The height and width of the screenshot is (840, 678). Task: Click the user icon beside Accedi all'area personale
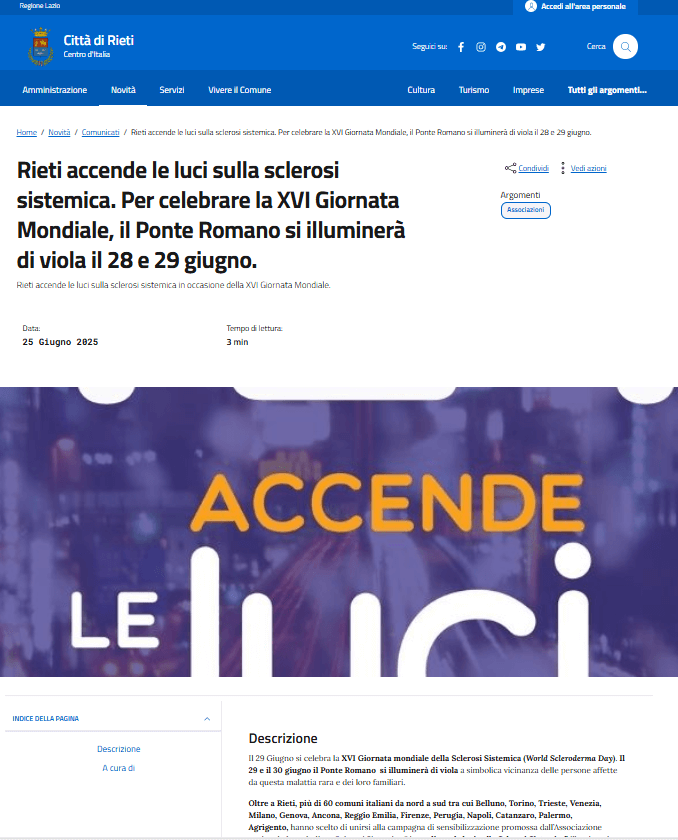(531, 6)
